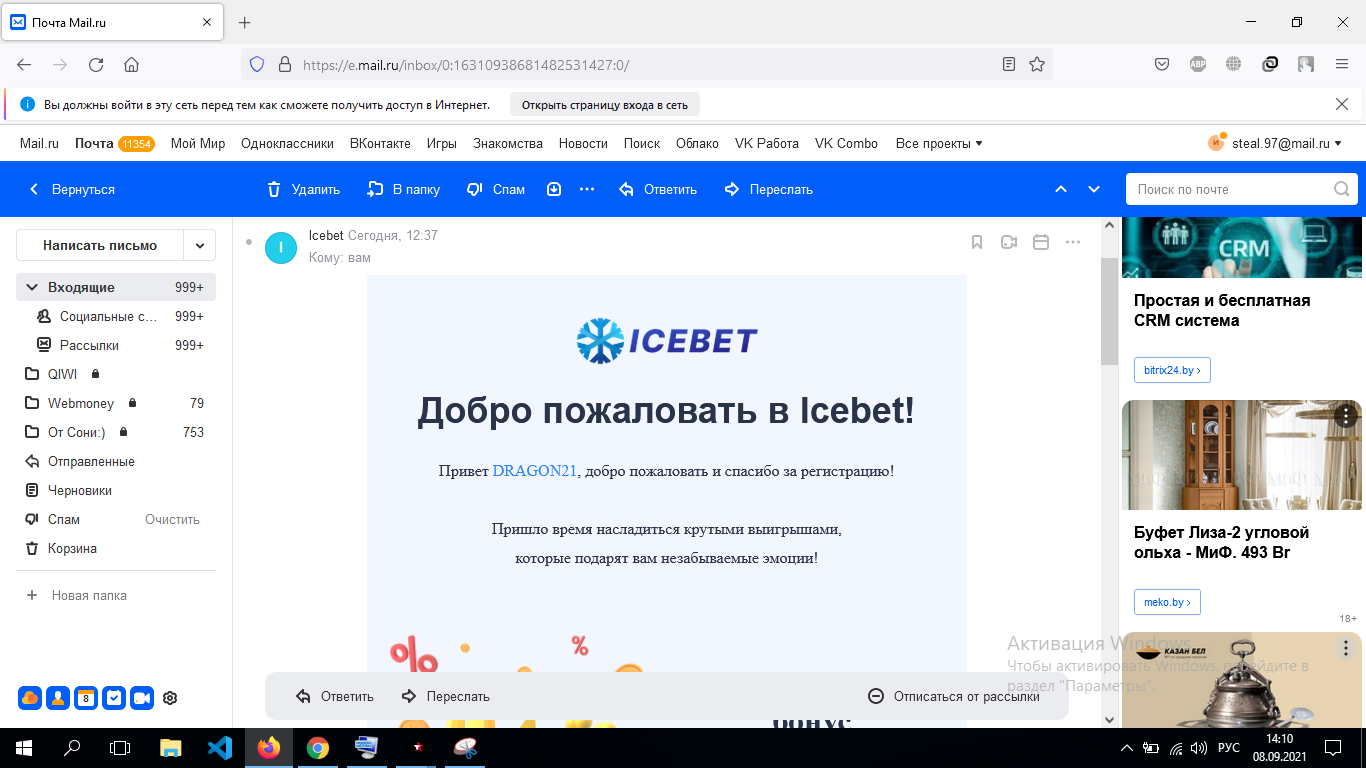Open the Новости menu item
This screenshot has width=1366, height=768.
pos(581,143)
